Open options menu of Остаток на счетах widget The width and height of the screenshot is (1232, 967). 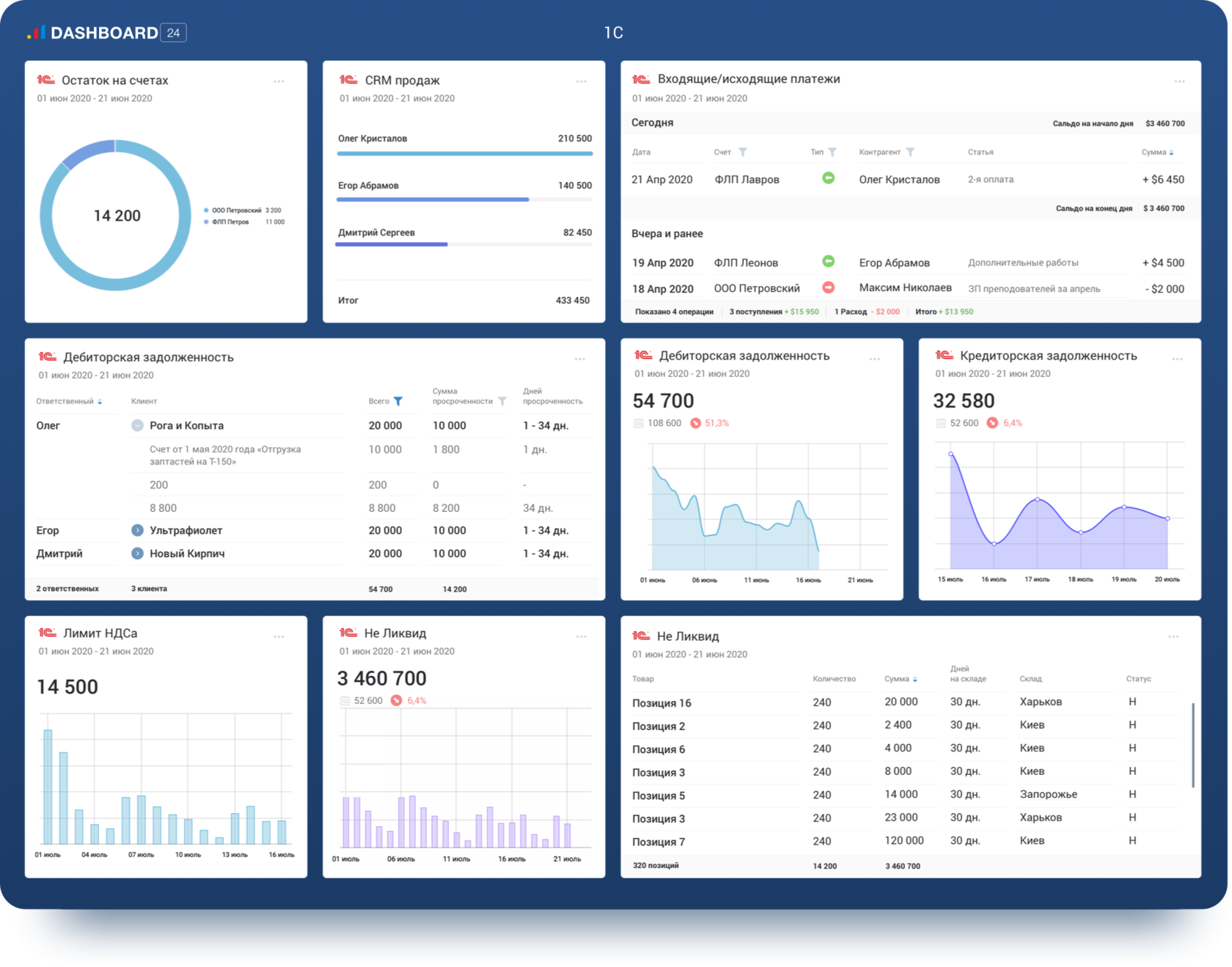[x=279, y=81]
